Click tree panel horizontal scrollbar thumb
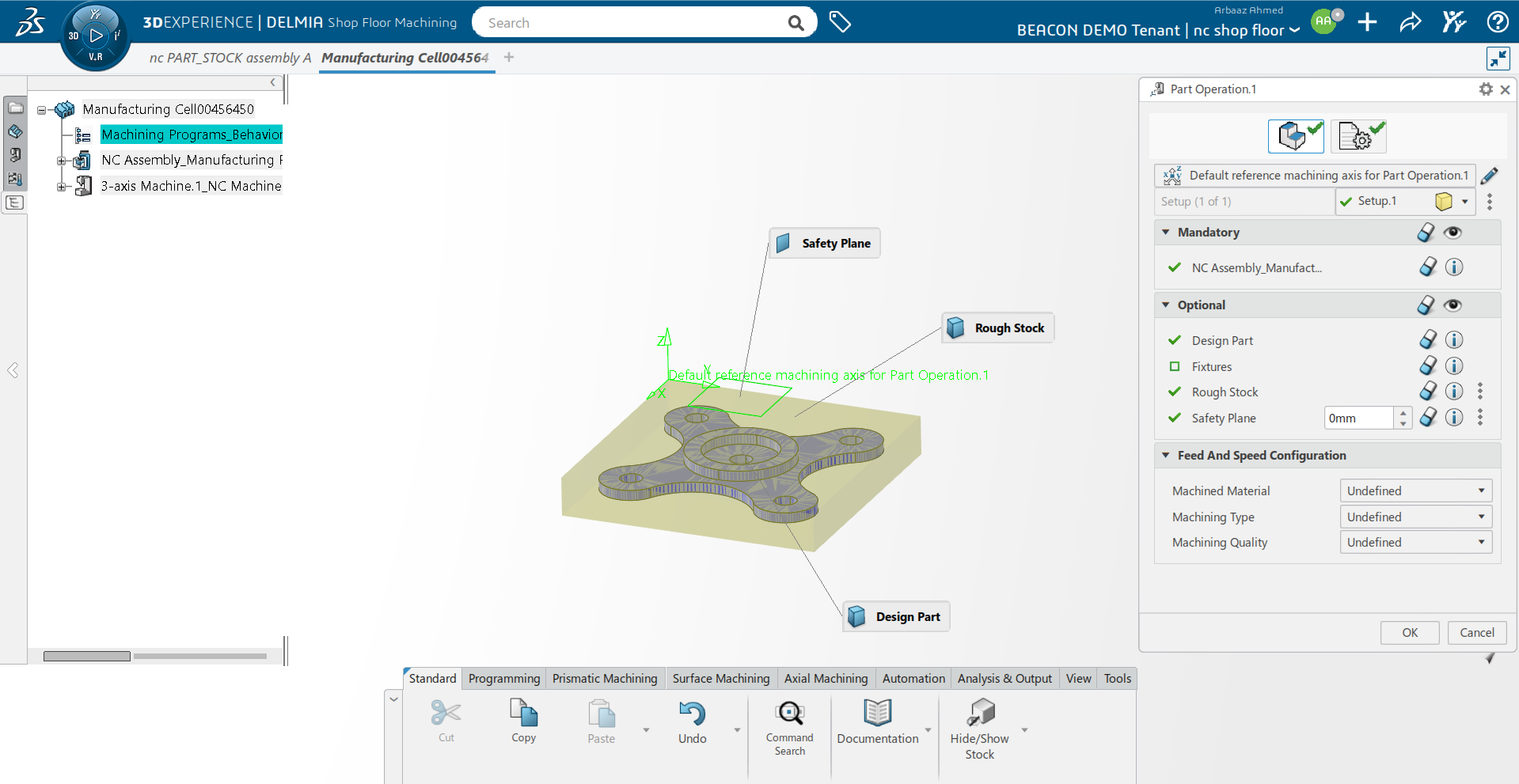1519x784 pixels. click(x=87, y=656)
